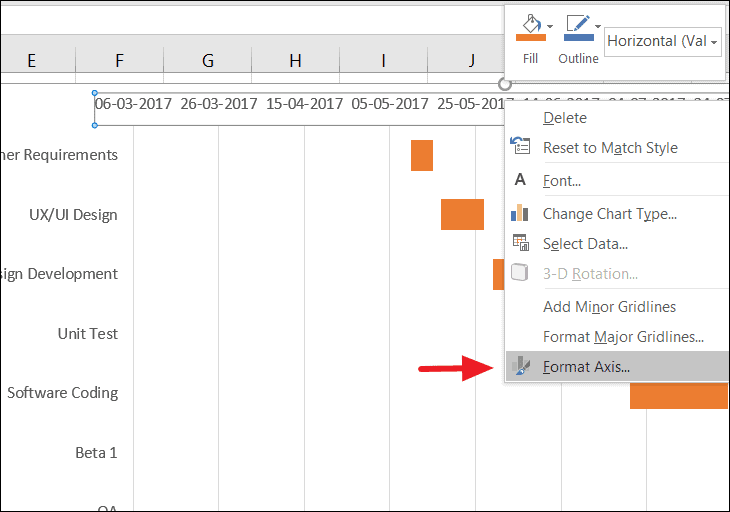Select the orange bar for Software Coding

tap(678, 396)
